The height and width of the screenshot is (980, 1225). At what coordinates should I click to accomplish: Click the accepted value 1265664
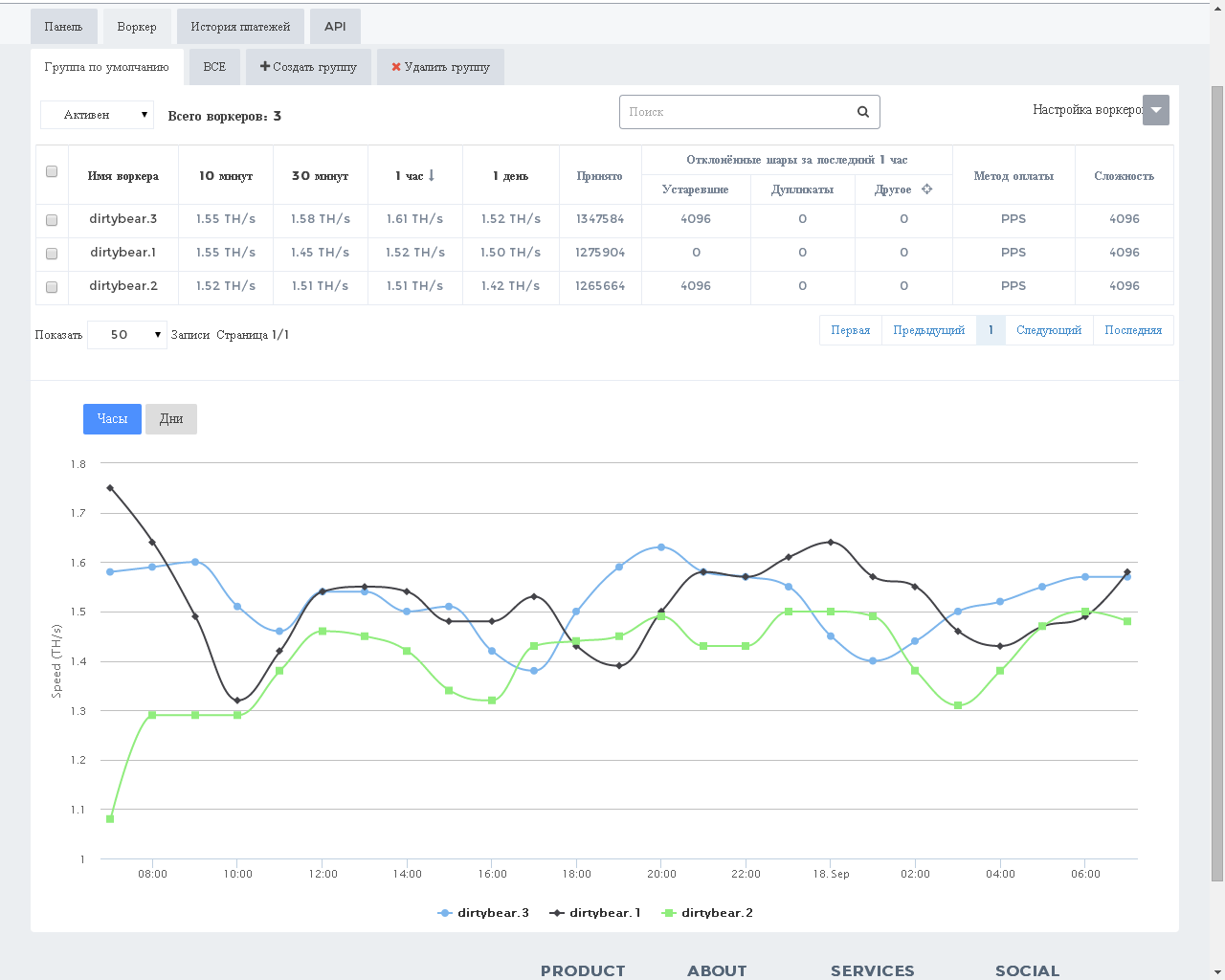[600, 286]
